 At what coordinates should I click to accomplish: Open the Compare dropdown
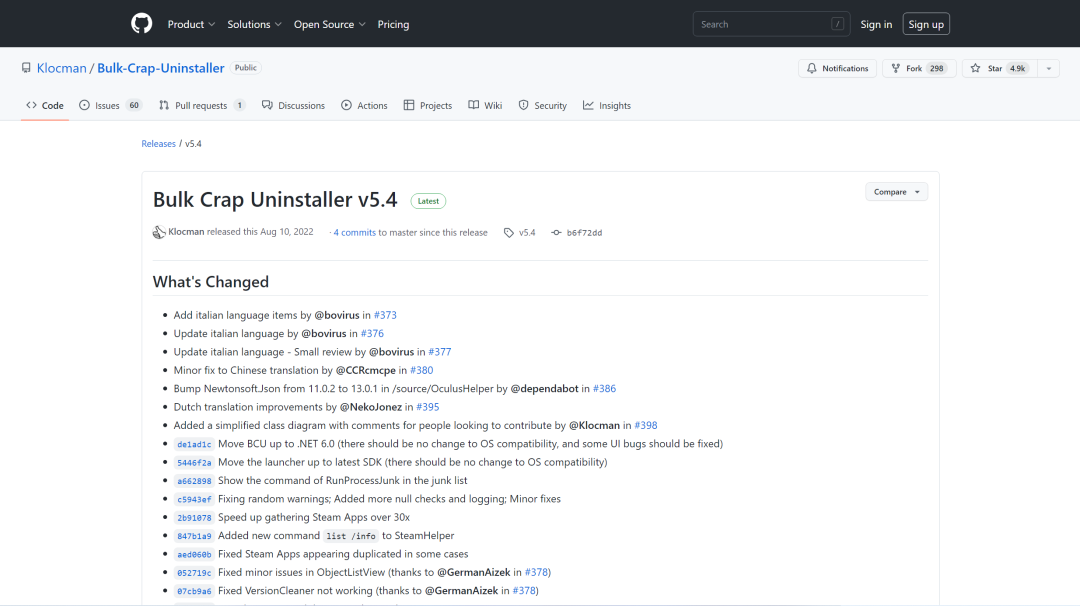click(896, 192)
